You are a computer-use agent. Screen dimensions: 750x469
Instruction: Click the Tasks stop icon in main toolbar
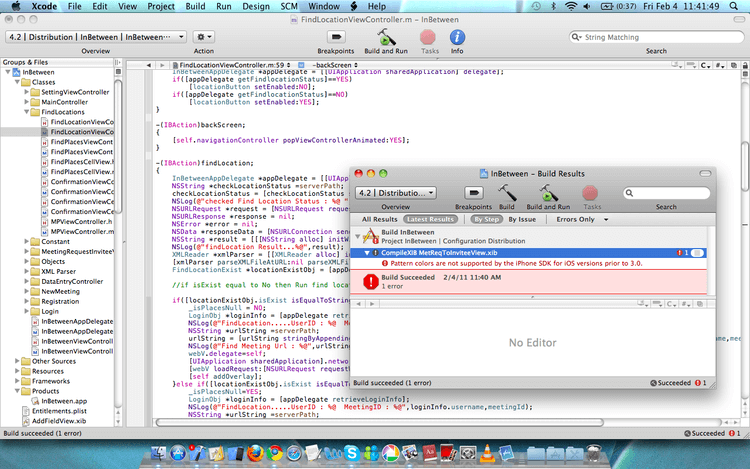click(428, 37)
